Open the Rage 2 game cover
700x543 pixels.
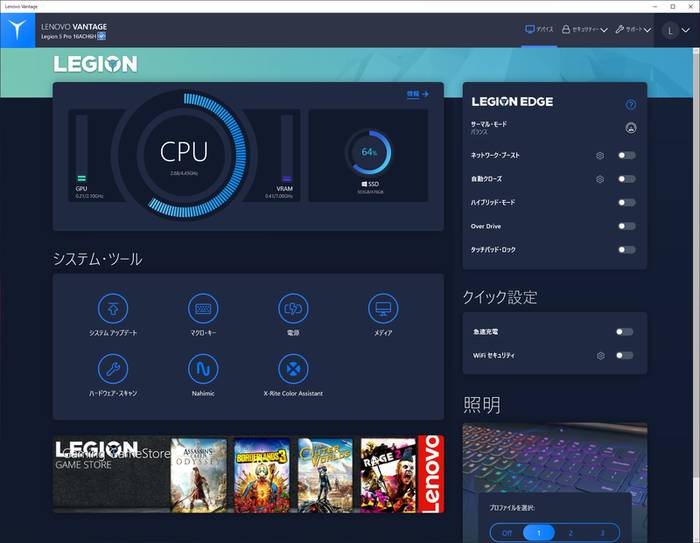(x=388, y=475)
